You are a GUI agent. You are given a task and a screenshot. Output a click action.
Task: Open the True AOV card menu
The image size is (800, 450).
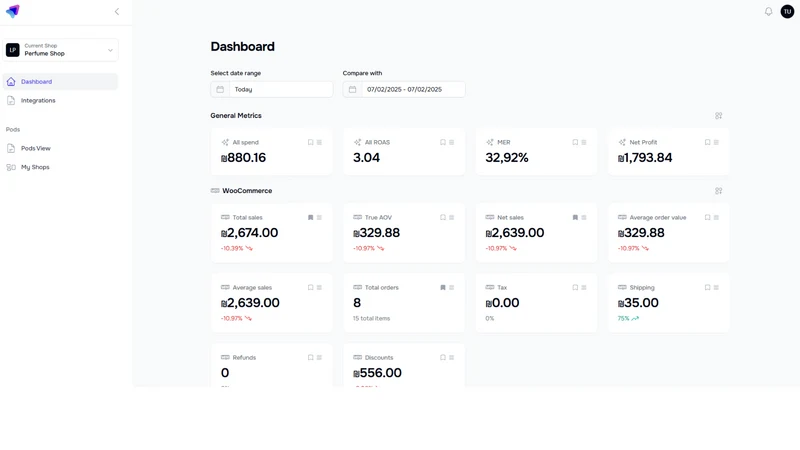click(x=452, y=217)
